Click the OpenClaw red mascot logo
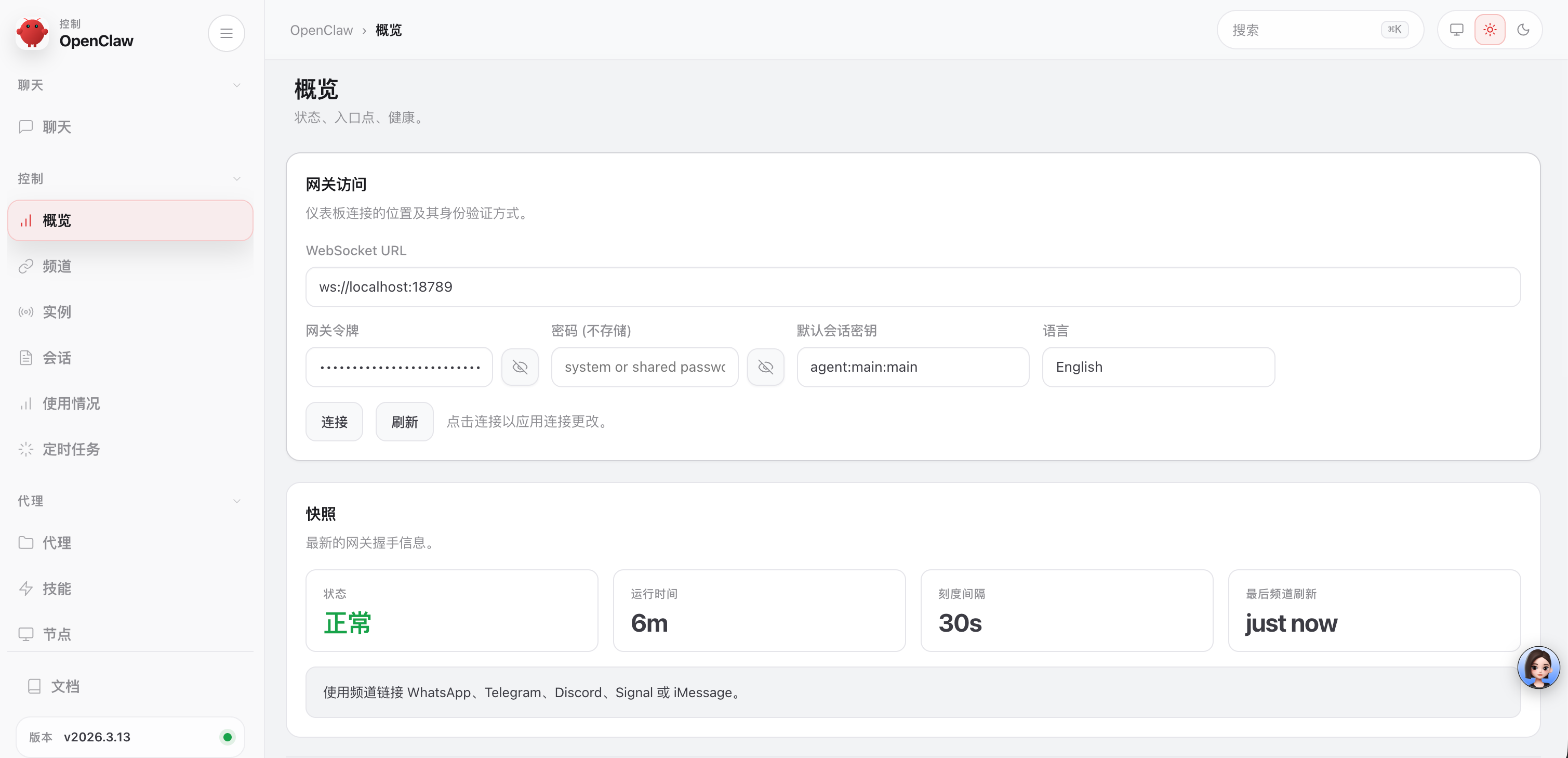The width and height of the screenshot is (1568, 758). tap(32, 33)
